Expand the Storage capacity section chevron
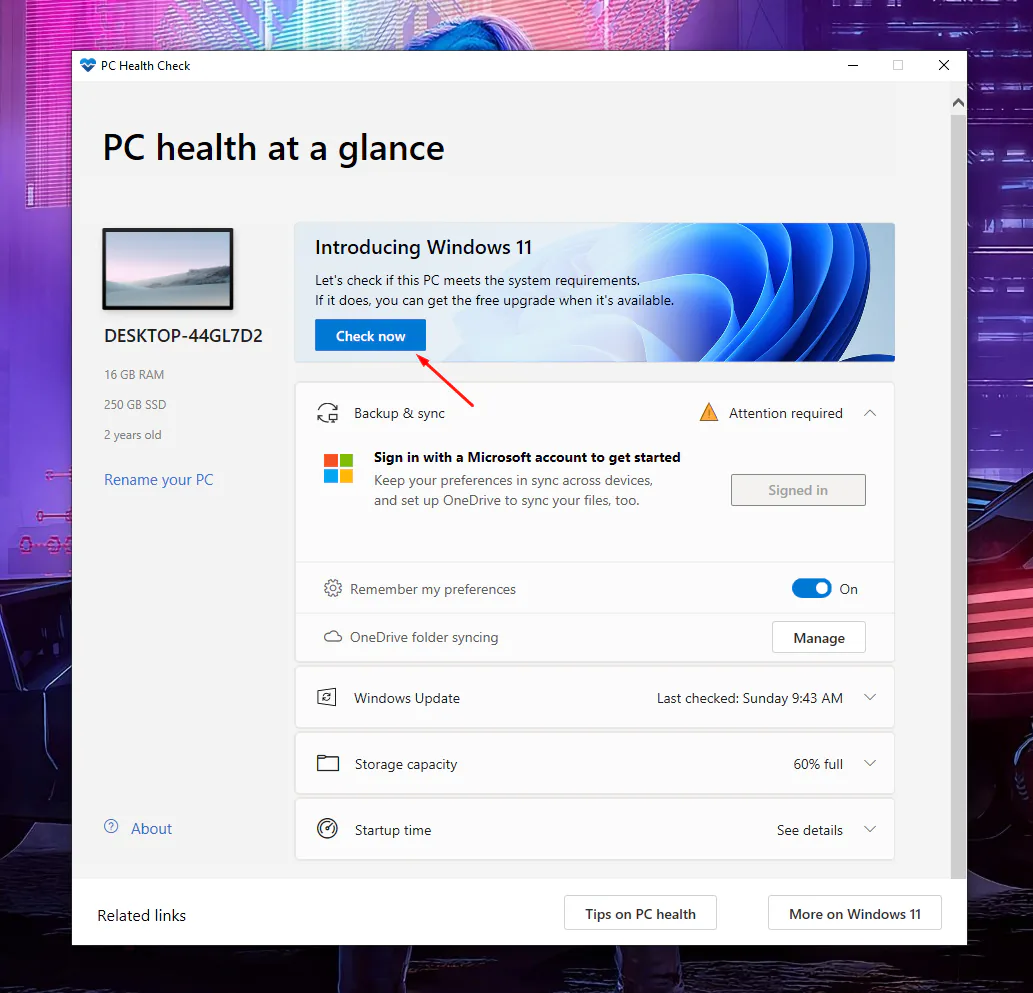The height and width of the screenshot is (993, 1033). 870,763
